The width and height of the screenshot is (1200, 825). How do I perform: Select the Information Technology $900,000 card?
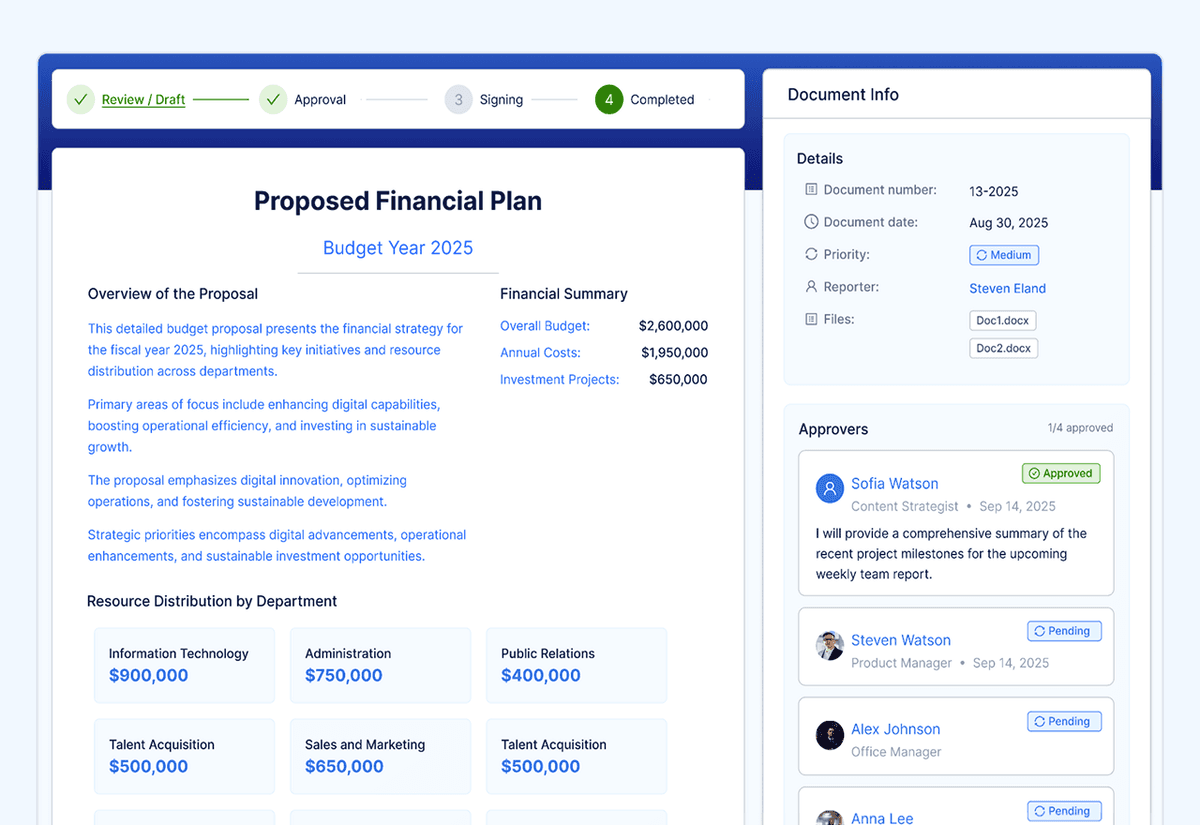point(184,665)
